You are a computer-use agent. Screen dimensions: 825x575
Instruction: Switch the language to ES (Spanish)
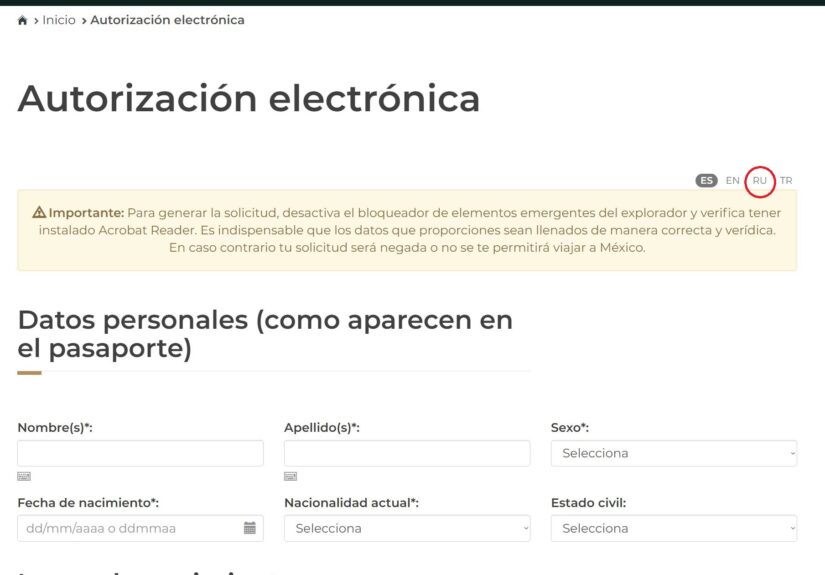coord(707,181)
